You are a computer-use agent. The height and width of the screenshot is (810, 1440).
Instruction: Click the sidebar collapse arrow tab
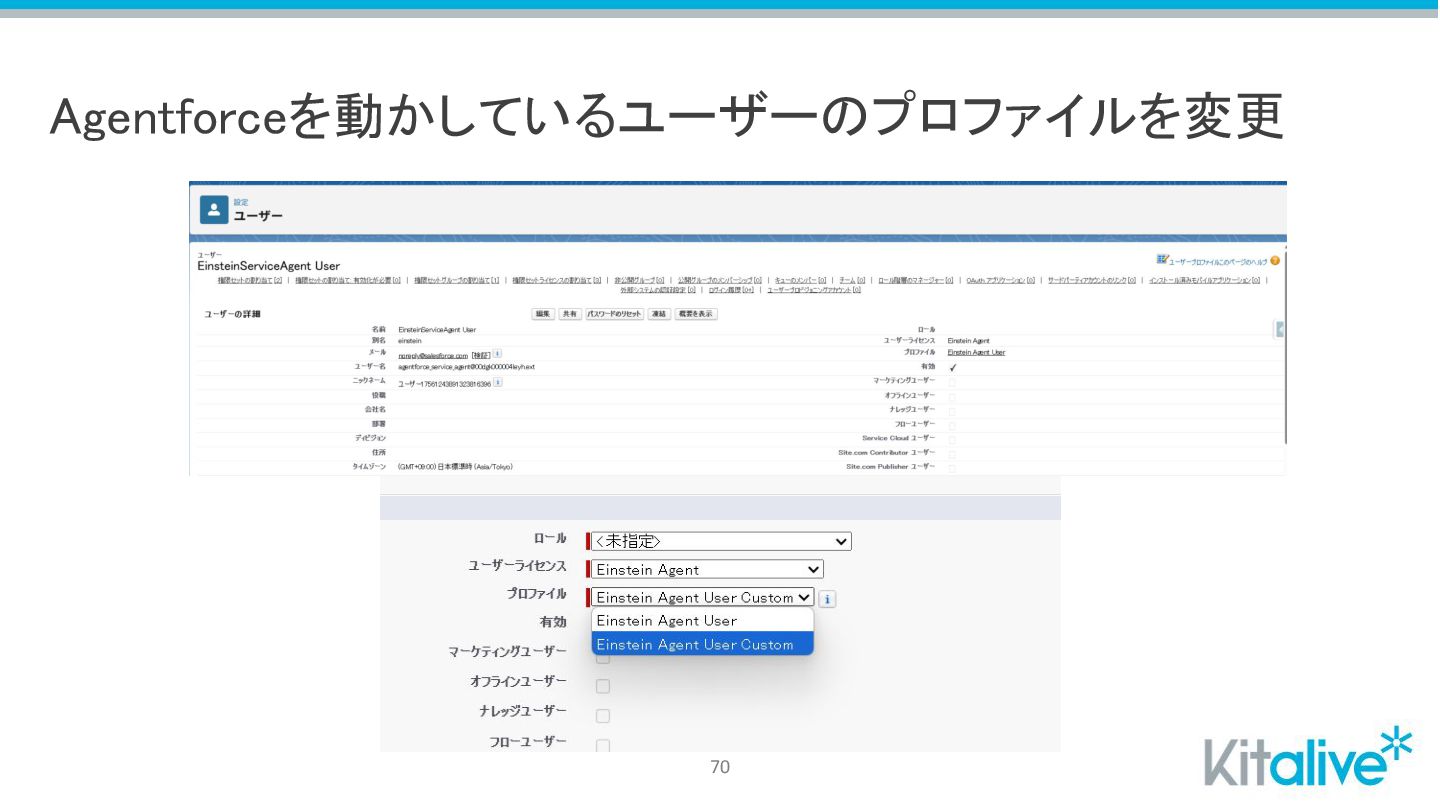[x=1280, y=330]
